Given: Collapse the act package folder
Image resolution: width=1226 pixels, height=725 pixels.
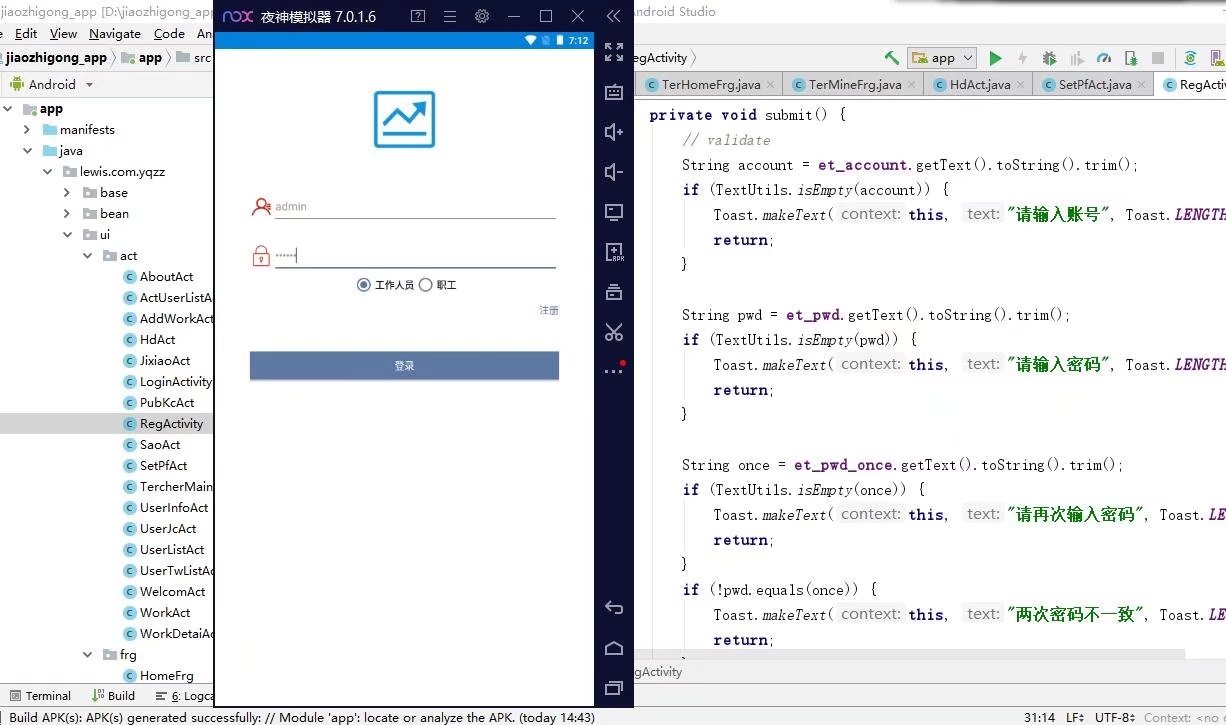Looking at the screenshot, I should click(87, 256).
